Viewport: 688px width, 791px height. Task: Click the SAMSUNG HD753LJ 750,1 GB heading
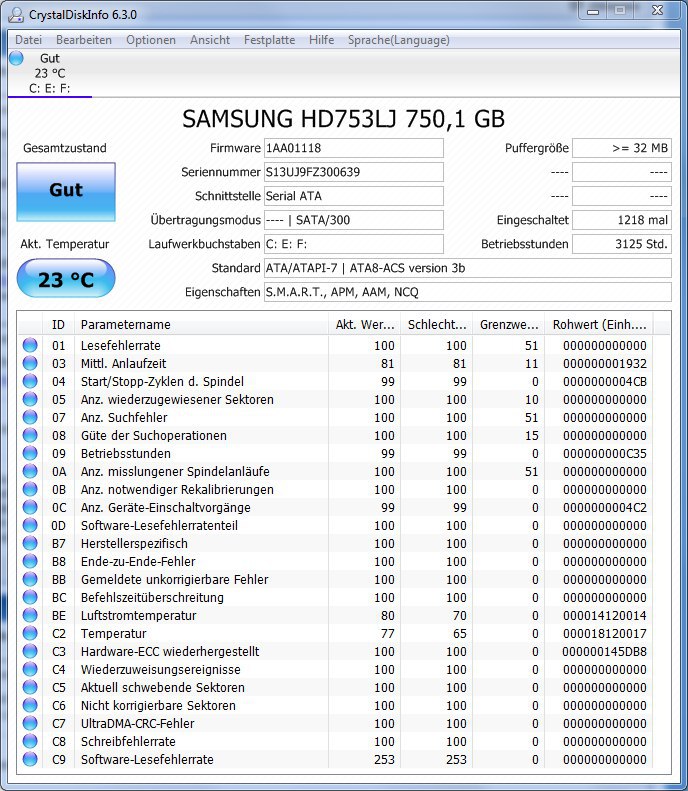pos(343,119)
